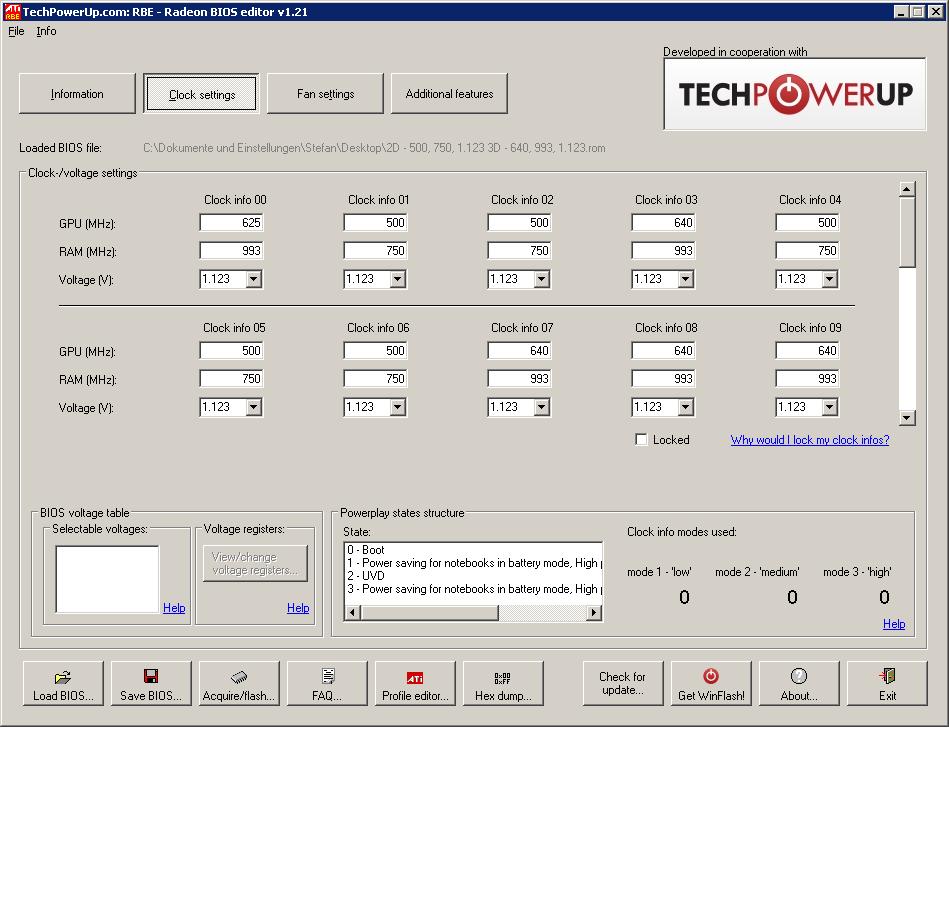
Task: Expand Clock info 05 voltage dropdown
Action: click(254, 407)
